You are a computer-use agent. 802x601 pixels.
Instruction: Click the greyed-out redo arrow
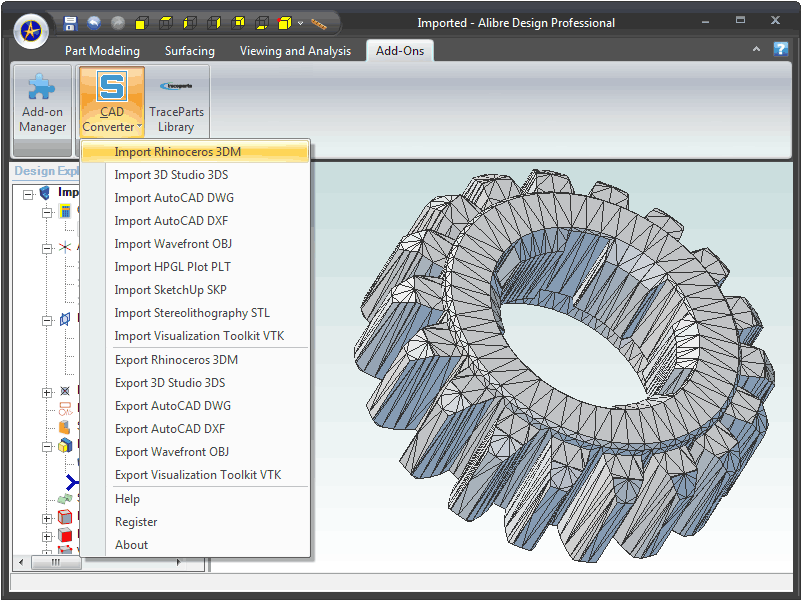[x=118, y=23]
